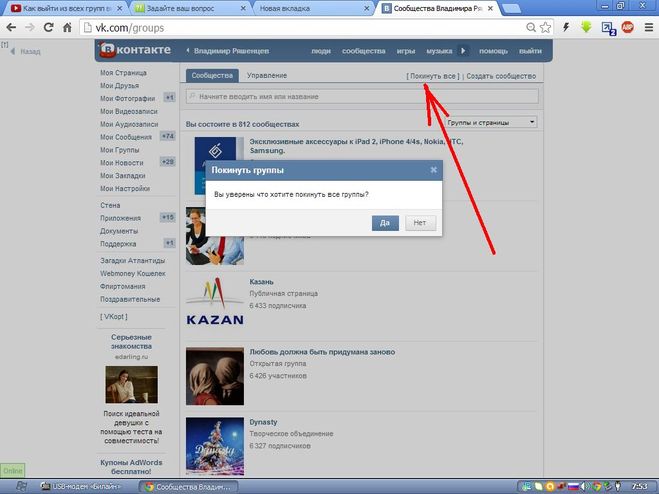Open the Dynasty community link
This screenshot has height=494, width=659.
[x=263, y=422]
